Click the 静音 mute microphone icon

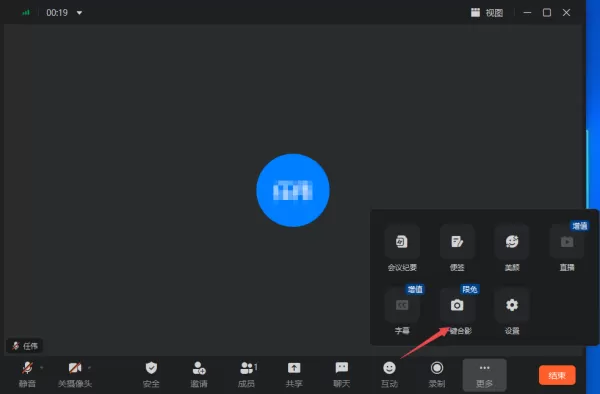27,368
